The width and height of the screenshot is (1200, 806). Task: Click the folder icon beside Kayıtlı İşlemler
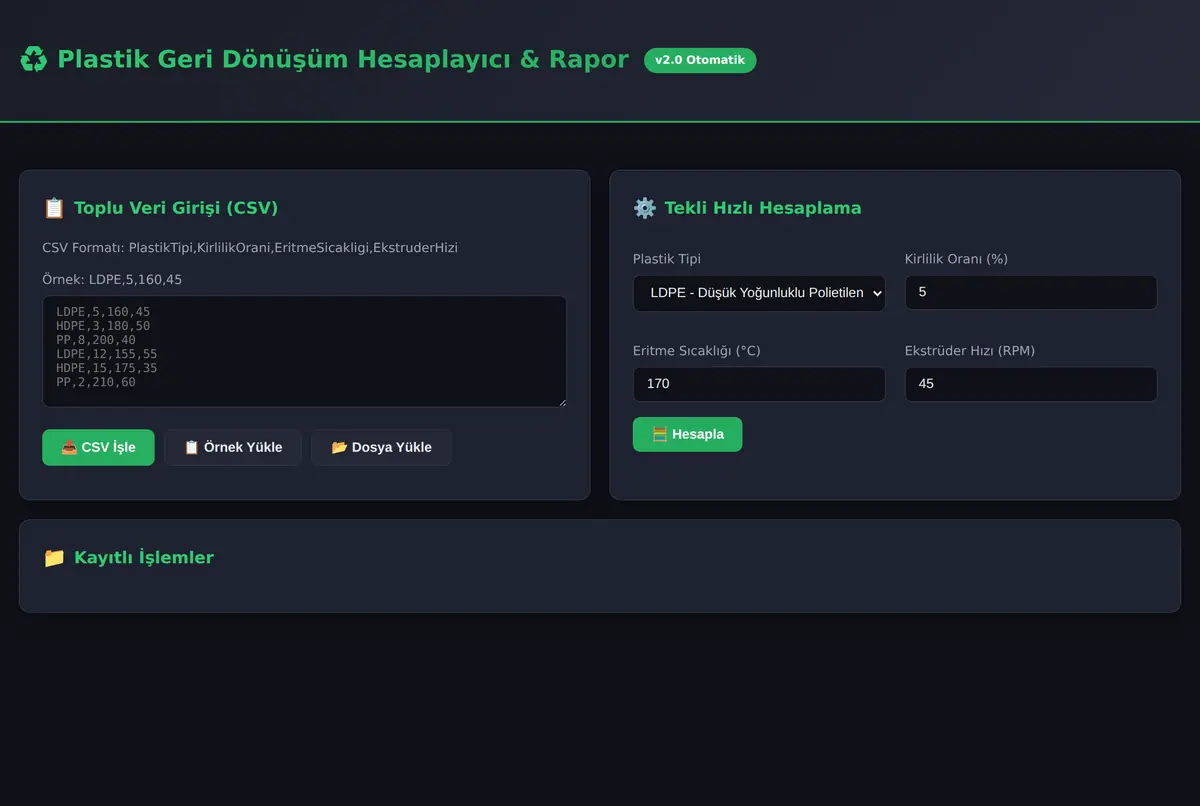point(54,557)
